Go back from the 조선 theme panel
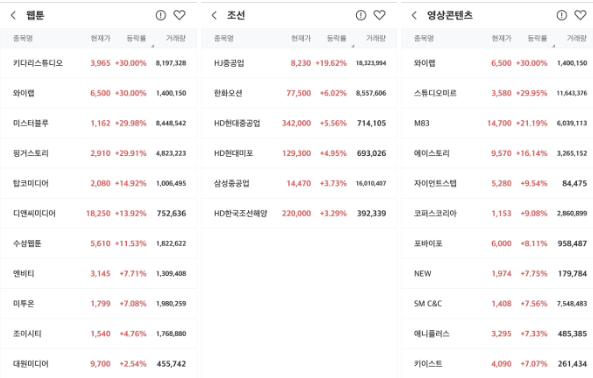593x378 pixels. coord(214,15)
